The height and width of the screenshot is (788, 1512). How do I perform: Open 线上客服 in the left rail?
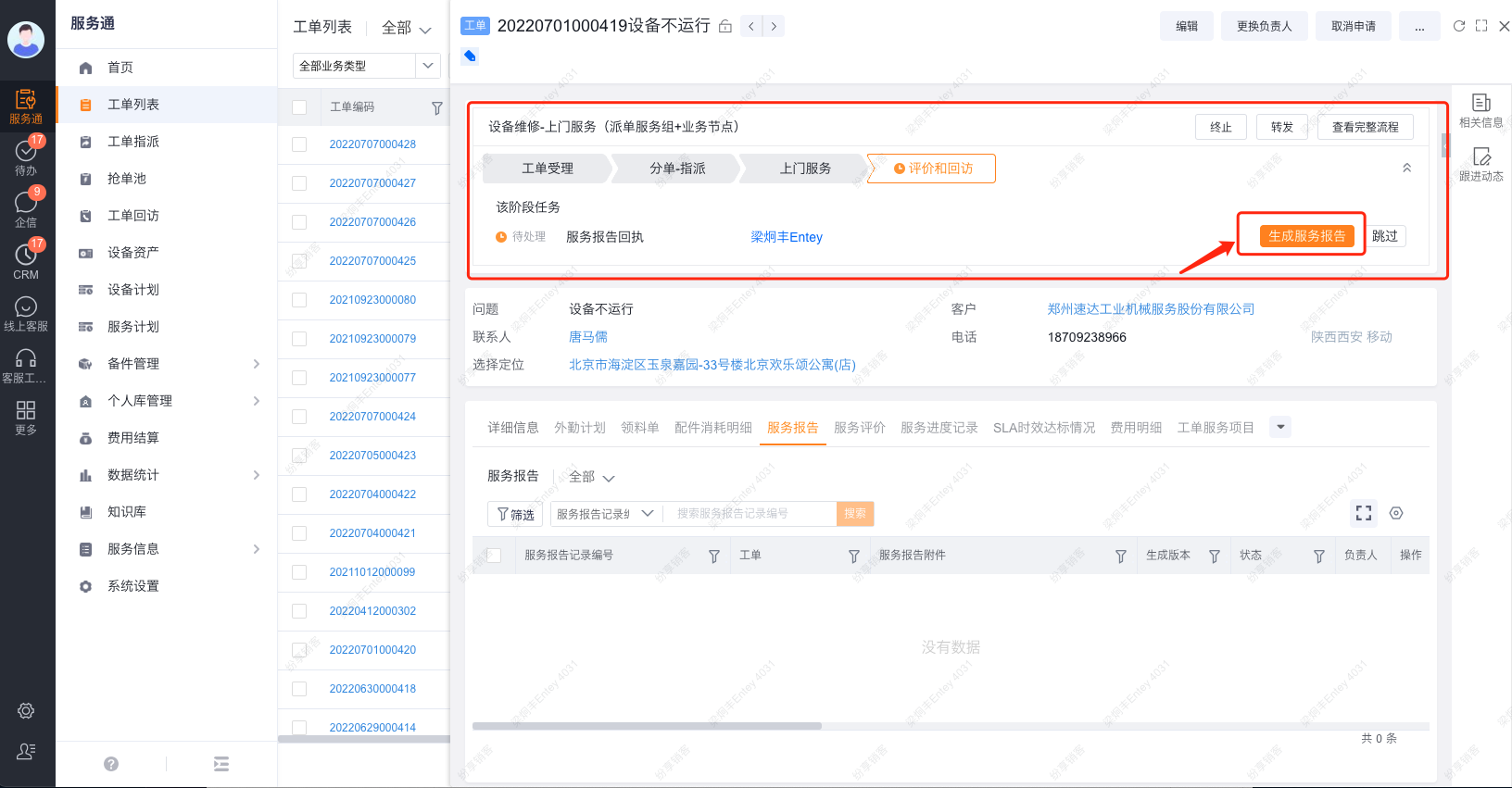tap(26, 313)
